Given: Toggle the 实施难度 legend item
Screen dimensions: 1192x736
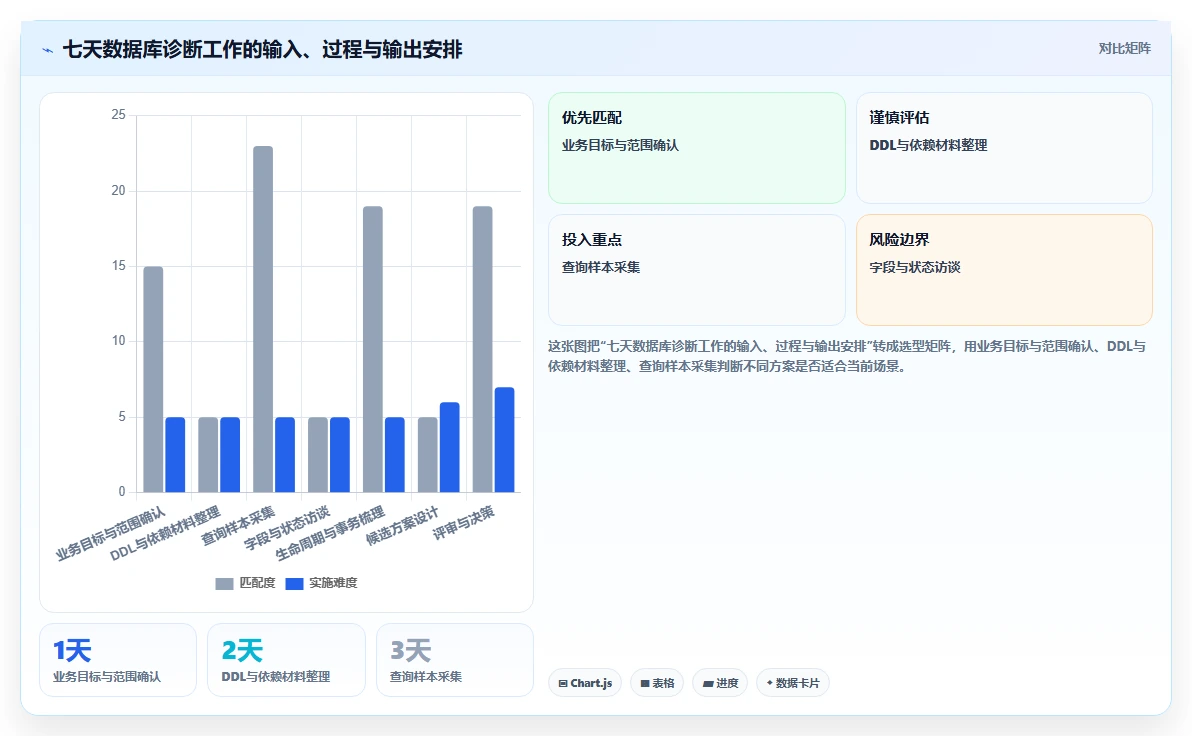Looking at the screenshot, I should (x=322, y=583).
